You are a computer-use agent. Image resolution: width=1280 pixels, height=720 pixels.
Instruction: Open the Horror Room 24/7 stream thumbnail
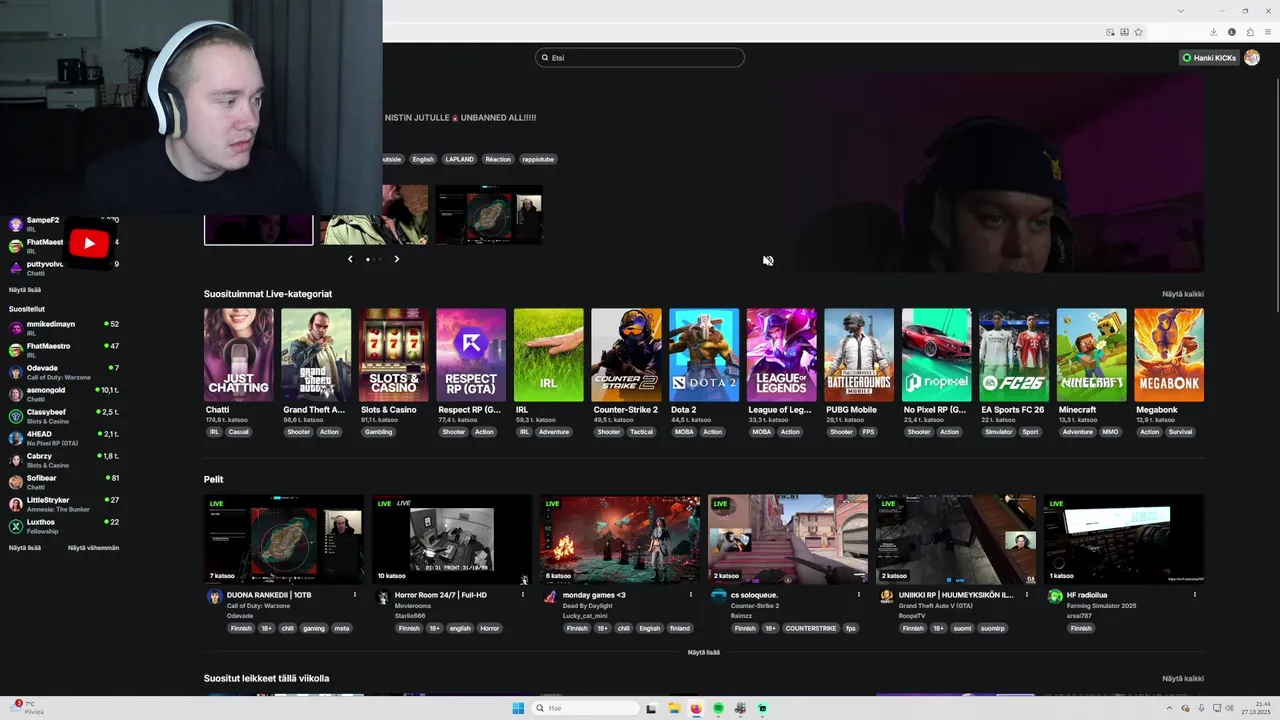[x=452, y=539]
